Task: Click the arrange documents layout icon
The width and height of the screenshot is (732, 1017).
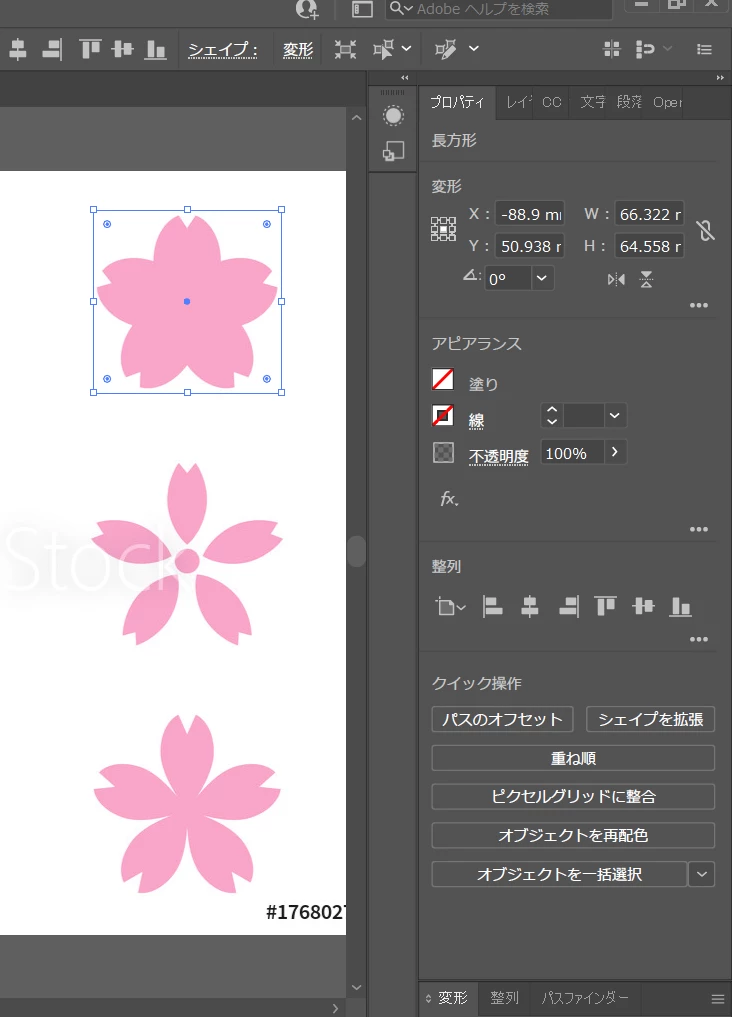Action: 362,8
